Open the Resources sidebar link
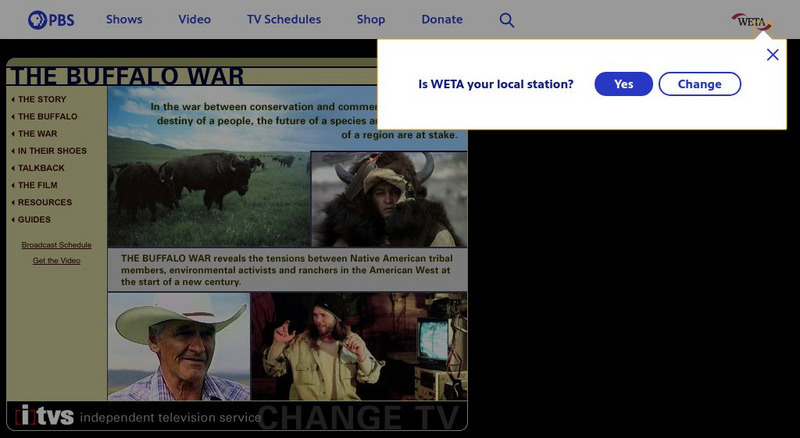 tap(44, 202)
